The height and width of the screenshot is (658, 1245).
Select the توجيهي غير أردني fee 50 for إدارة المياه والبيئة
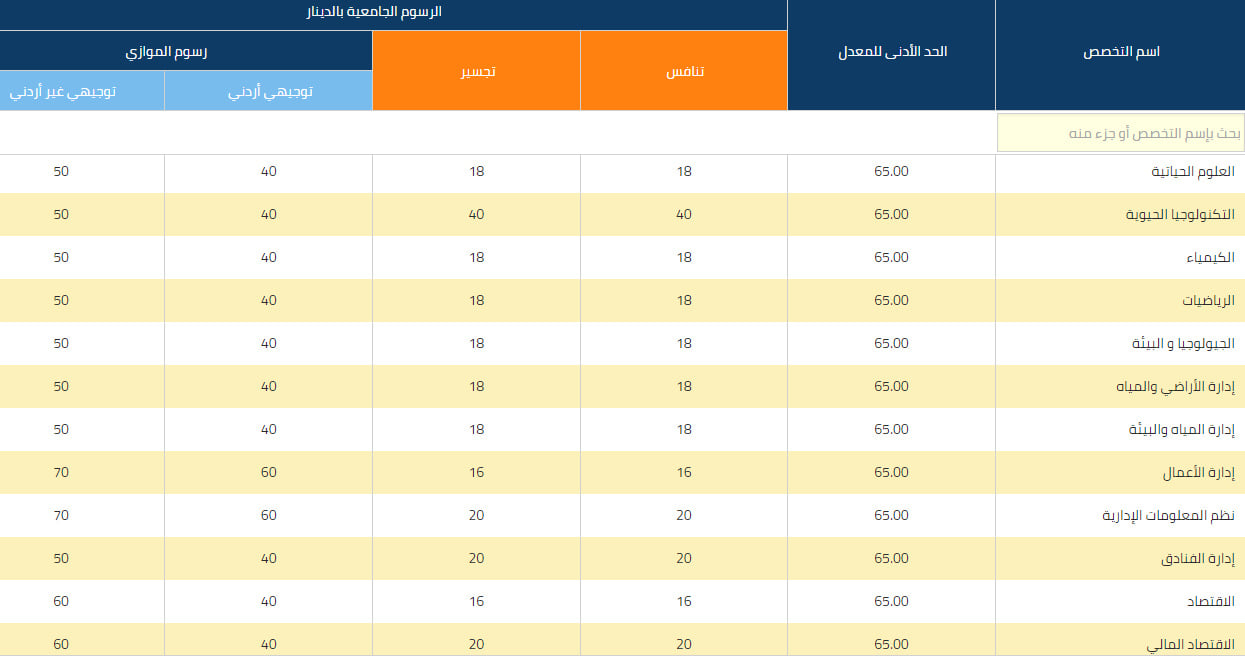[62, 429]
